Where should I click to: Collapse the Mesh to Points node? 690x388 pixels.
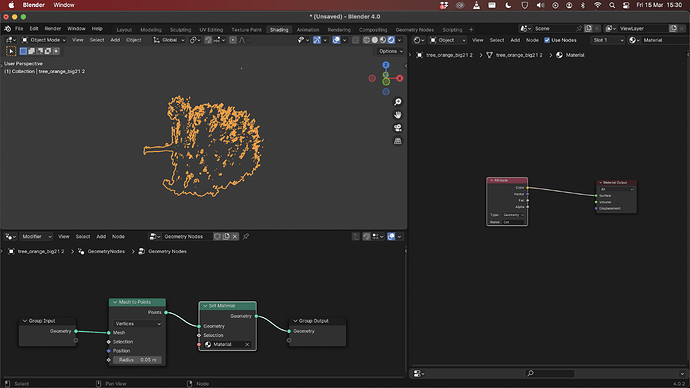point(115,302)
